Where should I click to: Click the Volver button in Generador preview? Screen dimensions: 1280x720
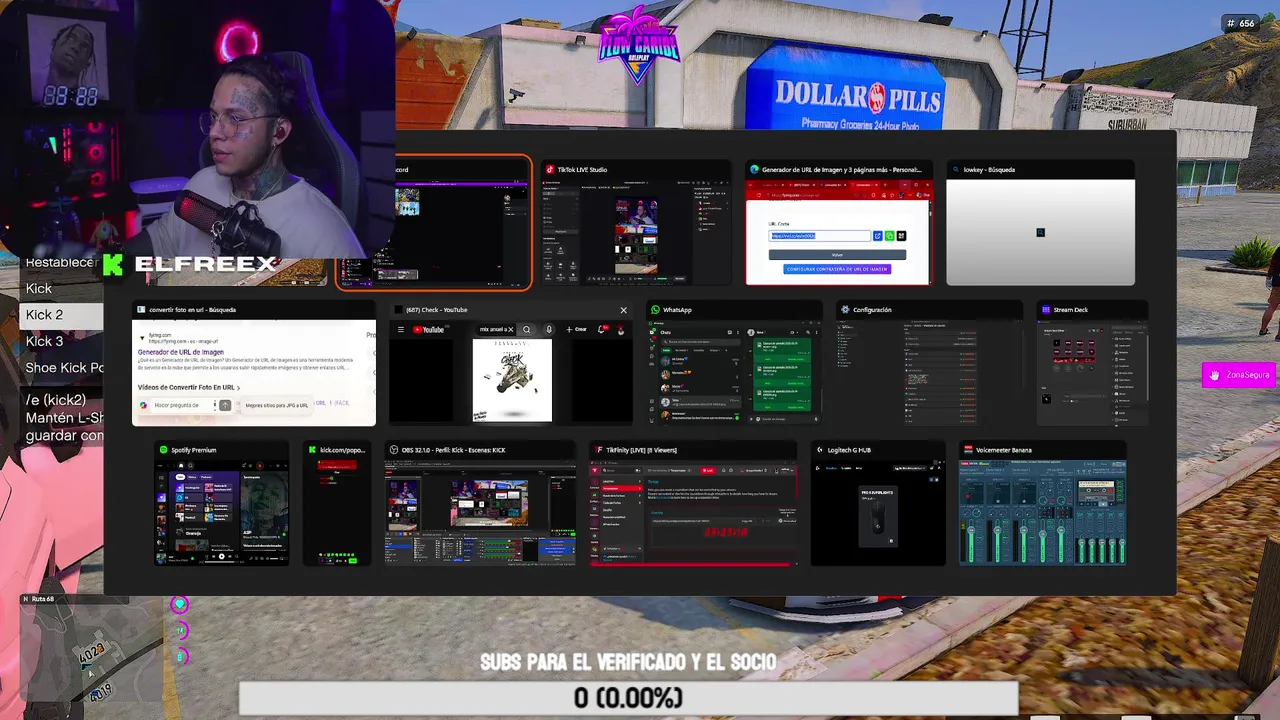tap(837, 255)
